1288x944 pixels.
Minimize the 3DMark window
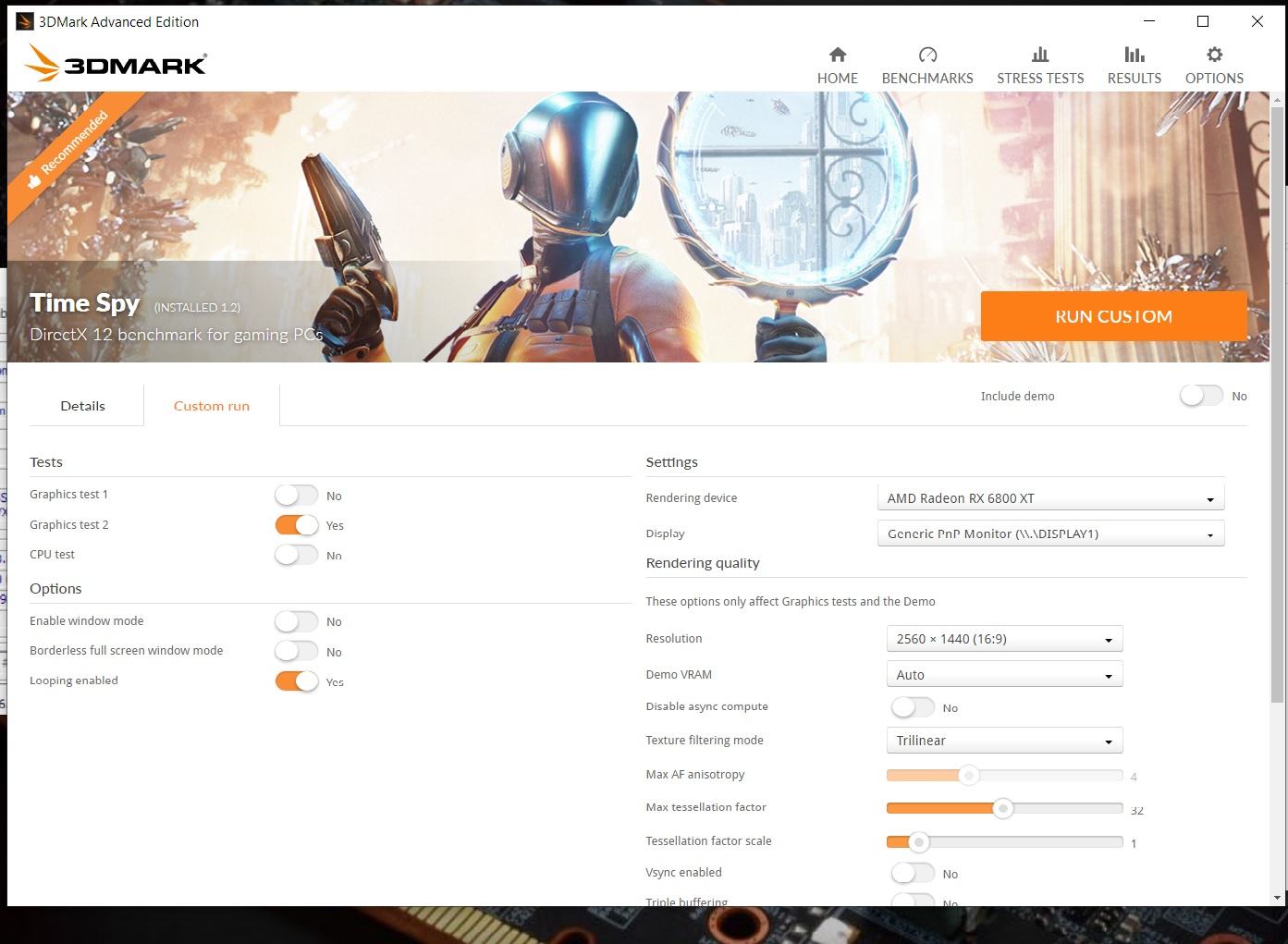[x=1149, y=21]
